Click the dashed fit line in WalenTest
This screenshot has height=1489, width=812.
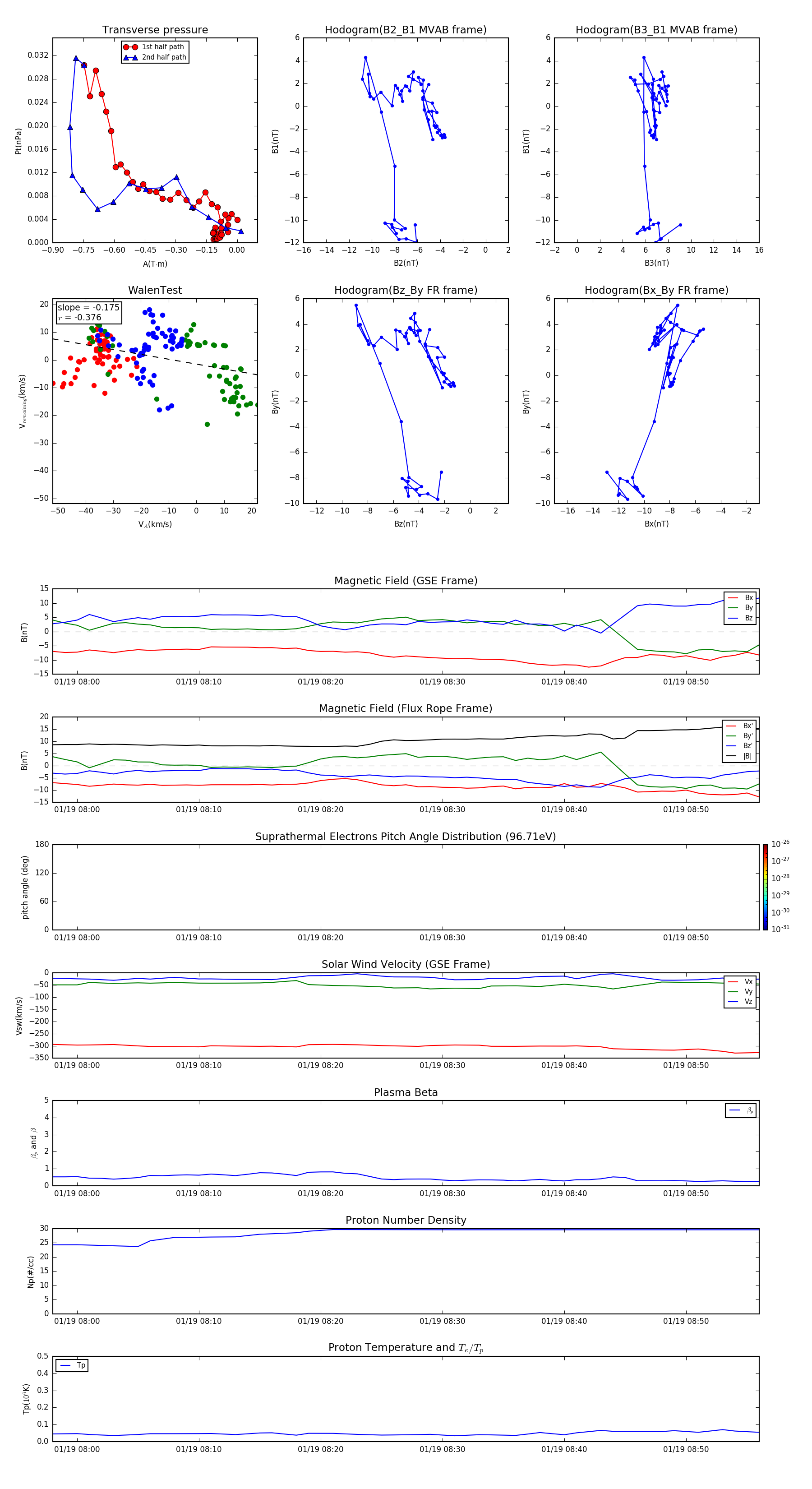pyautogui.click(x=155, y=356)
